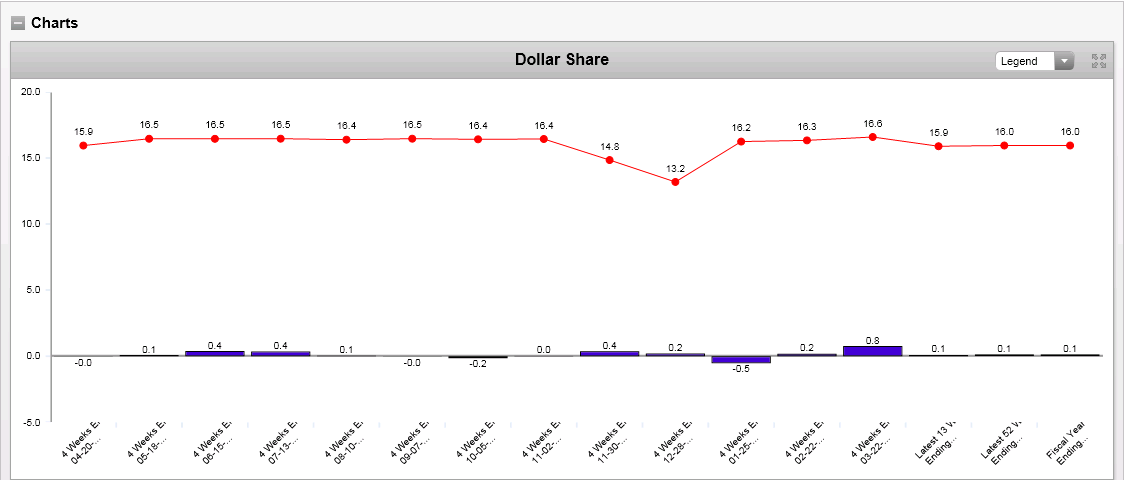Screen dimensions: 1126x480
Task: Select the Fiscal Year 16.0 data point
Action: click(1070, 145)
